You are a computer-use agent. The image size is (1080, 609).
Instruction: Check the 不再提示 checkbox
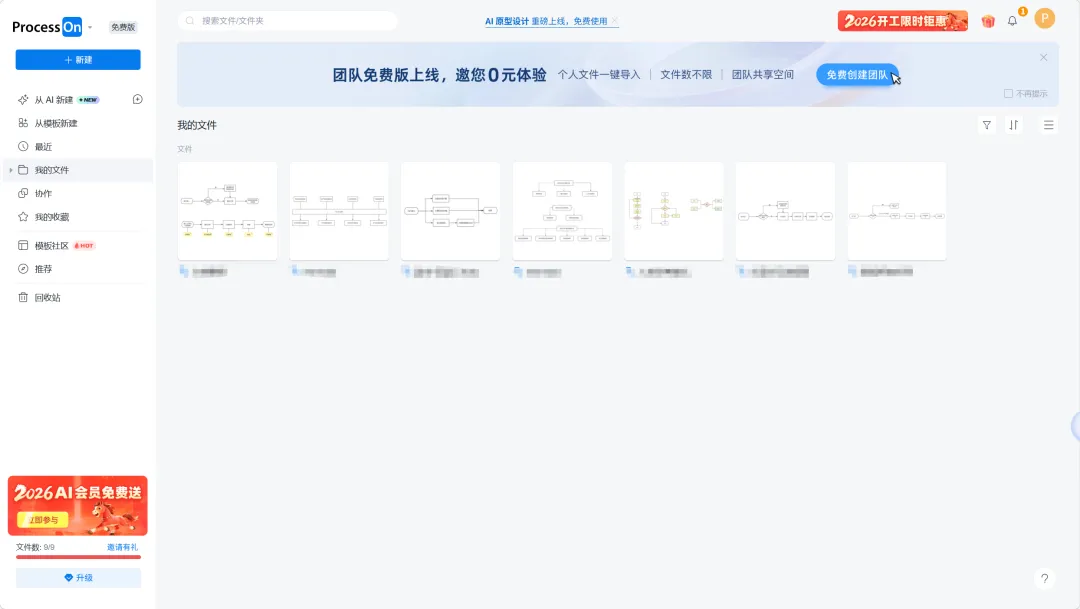pos(1008,94)
